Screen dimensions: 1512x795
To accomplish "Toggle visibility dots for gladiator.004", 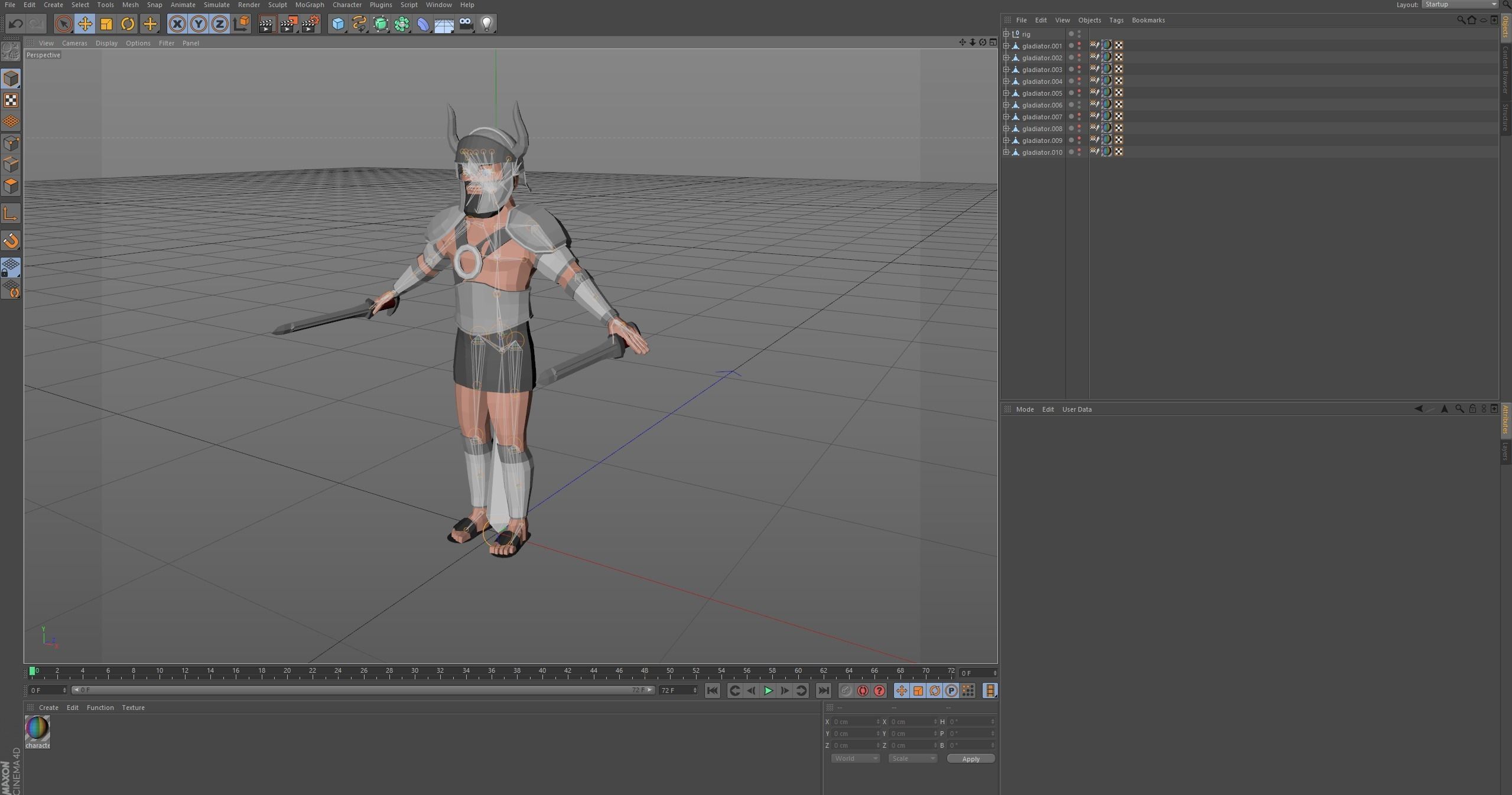I will point(1079,82).
